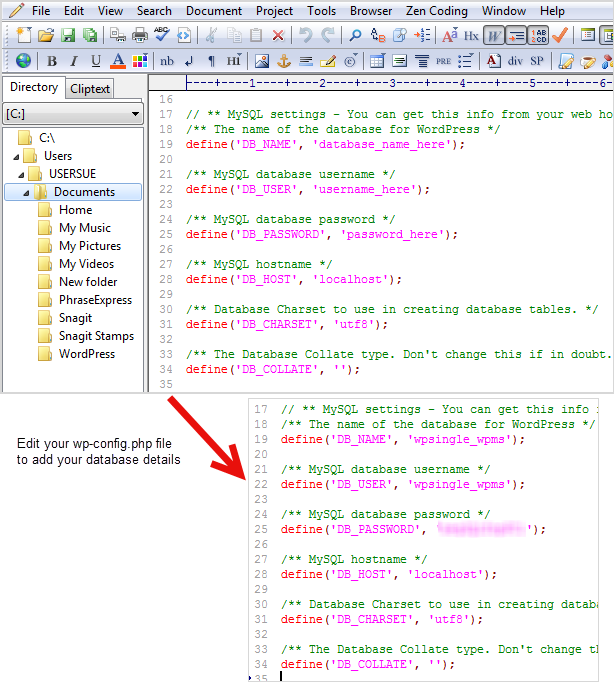Open Find in Files

pos(400,35)
